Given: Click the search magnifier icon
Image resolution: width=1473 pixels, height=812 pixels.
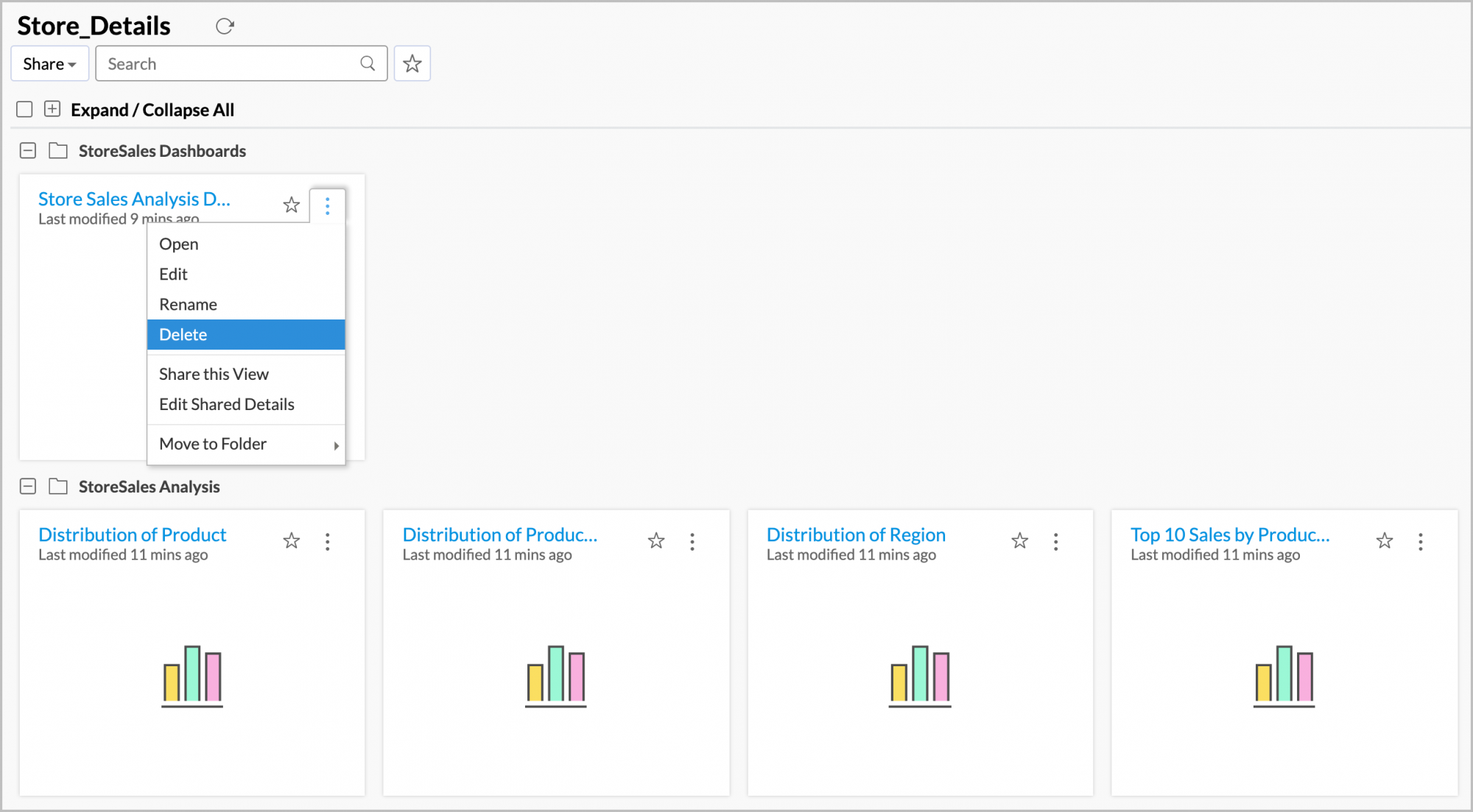Looking at the screenshot, I should tap(368, 63).
